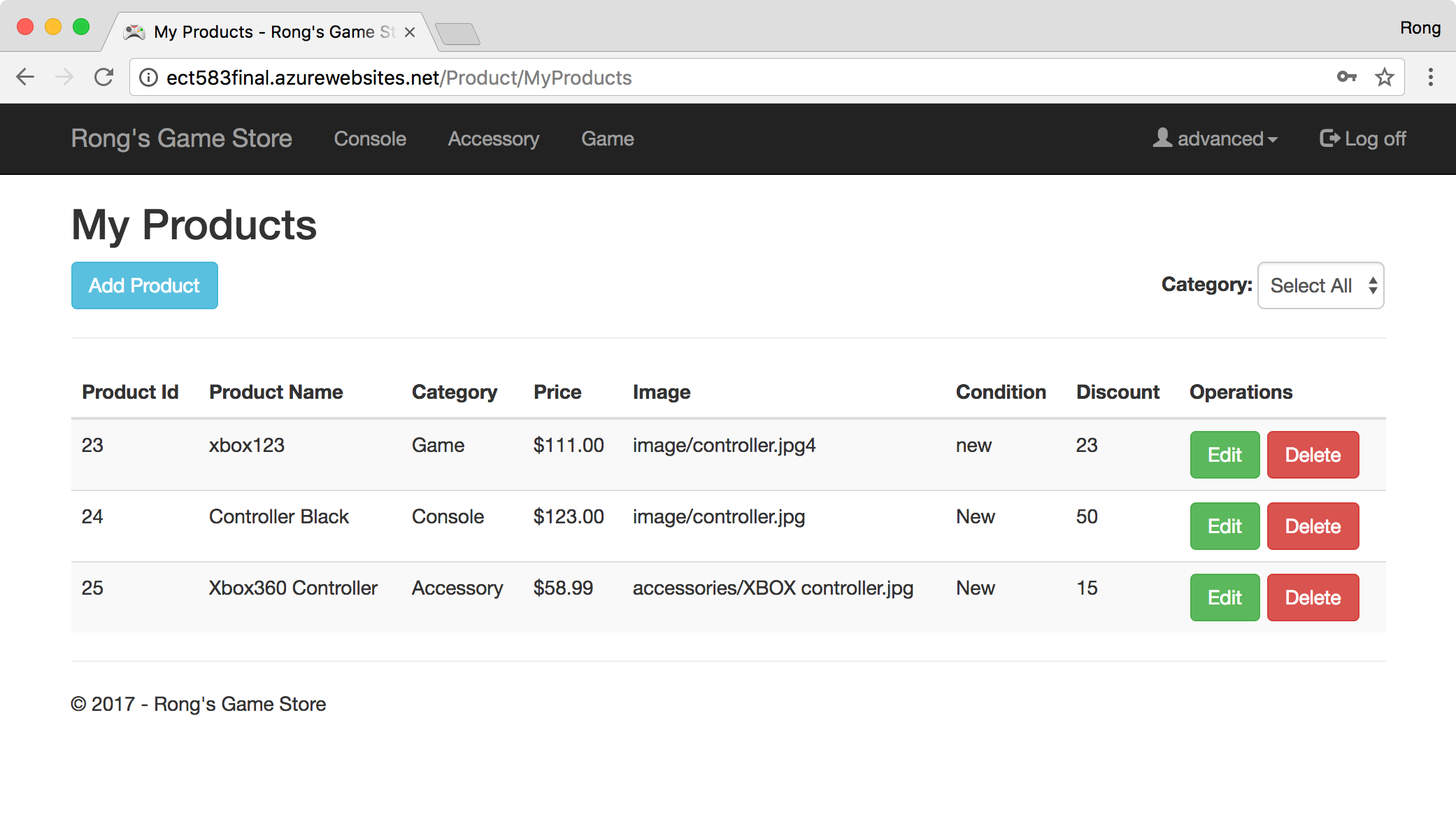Click the 2017 Rong's Game Store footer

pyautogui.click(x=199, y=704)
